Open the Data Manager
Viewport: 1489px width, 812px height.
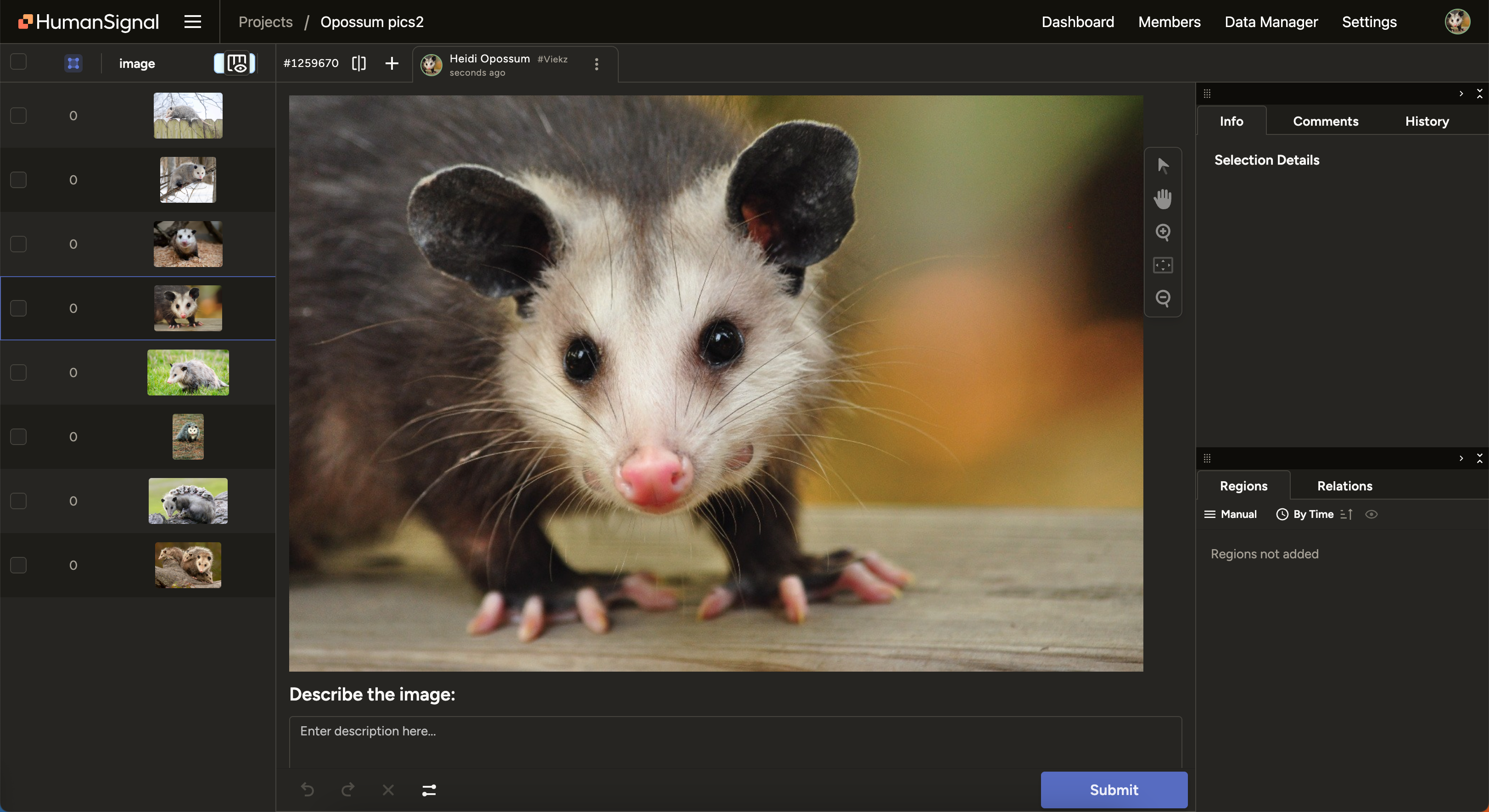tap(1271, 22)
